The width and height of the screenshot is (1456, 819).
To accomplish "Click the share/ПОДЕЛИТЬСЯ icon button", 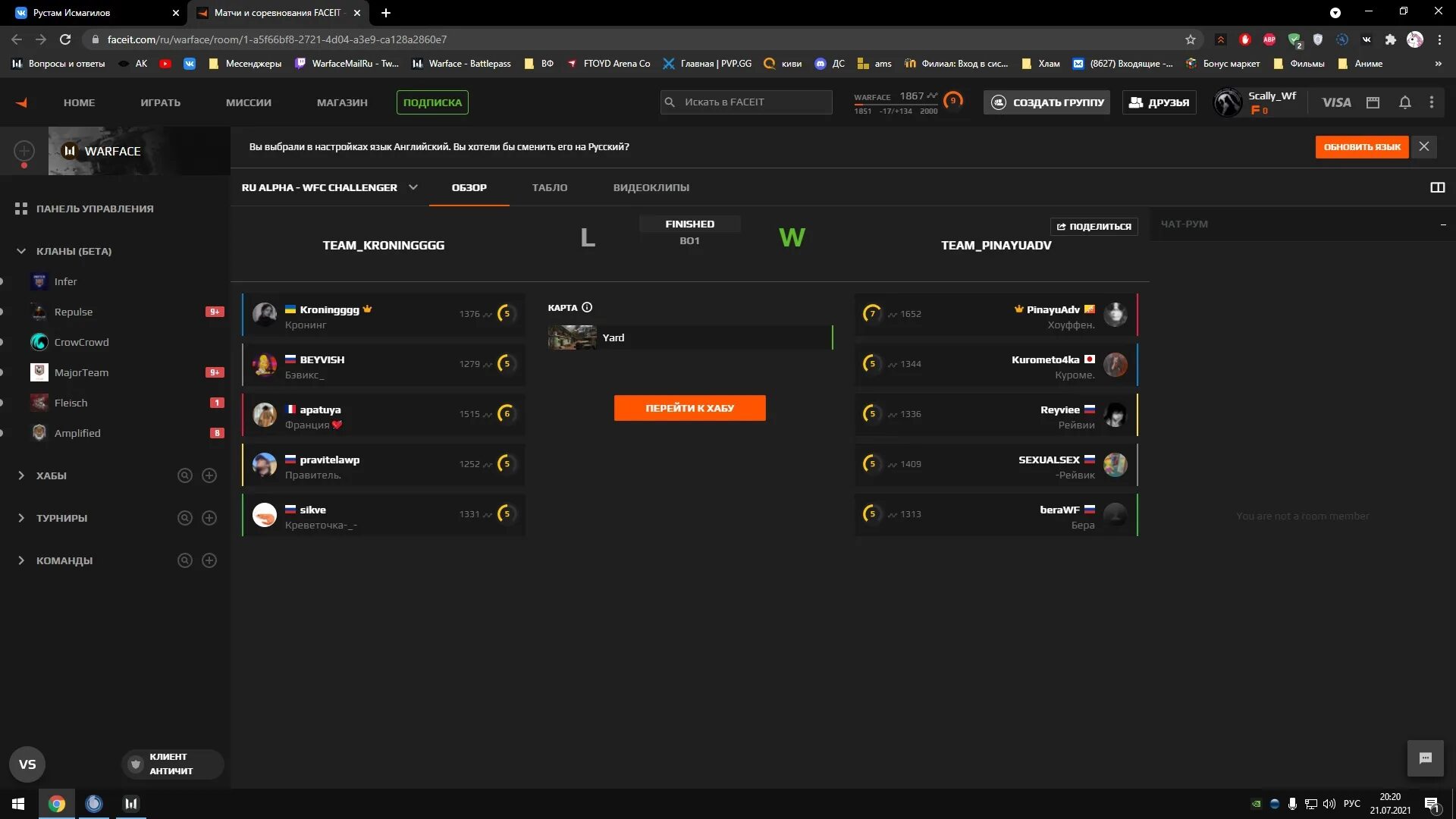I will [1094, 226].
